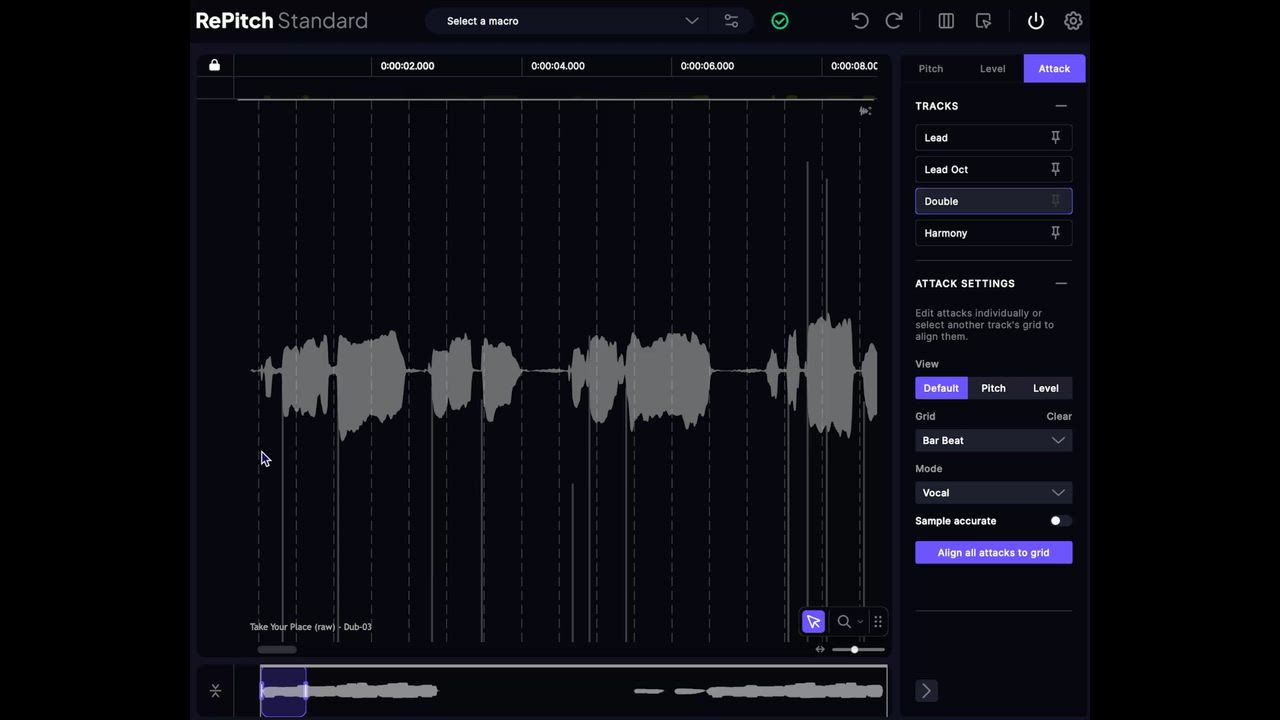
Task: Select the magnifier zoom tool
Action: tap(844, 622)
